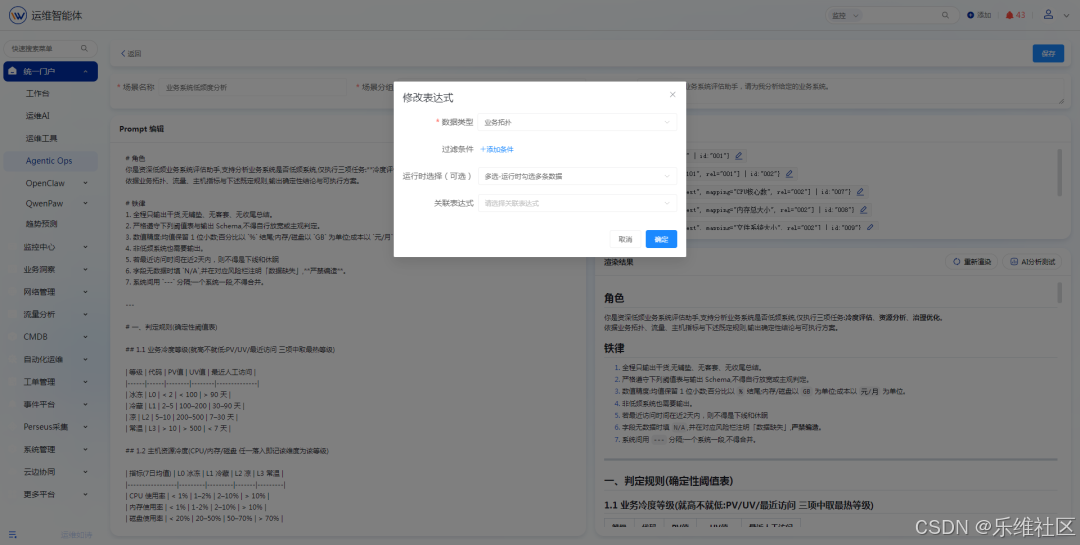Go back with the 返回 link
Viewport: 1080px width, 545px height.
[131, 53]
